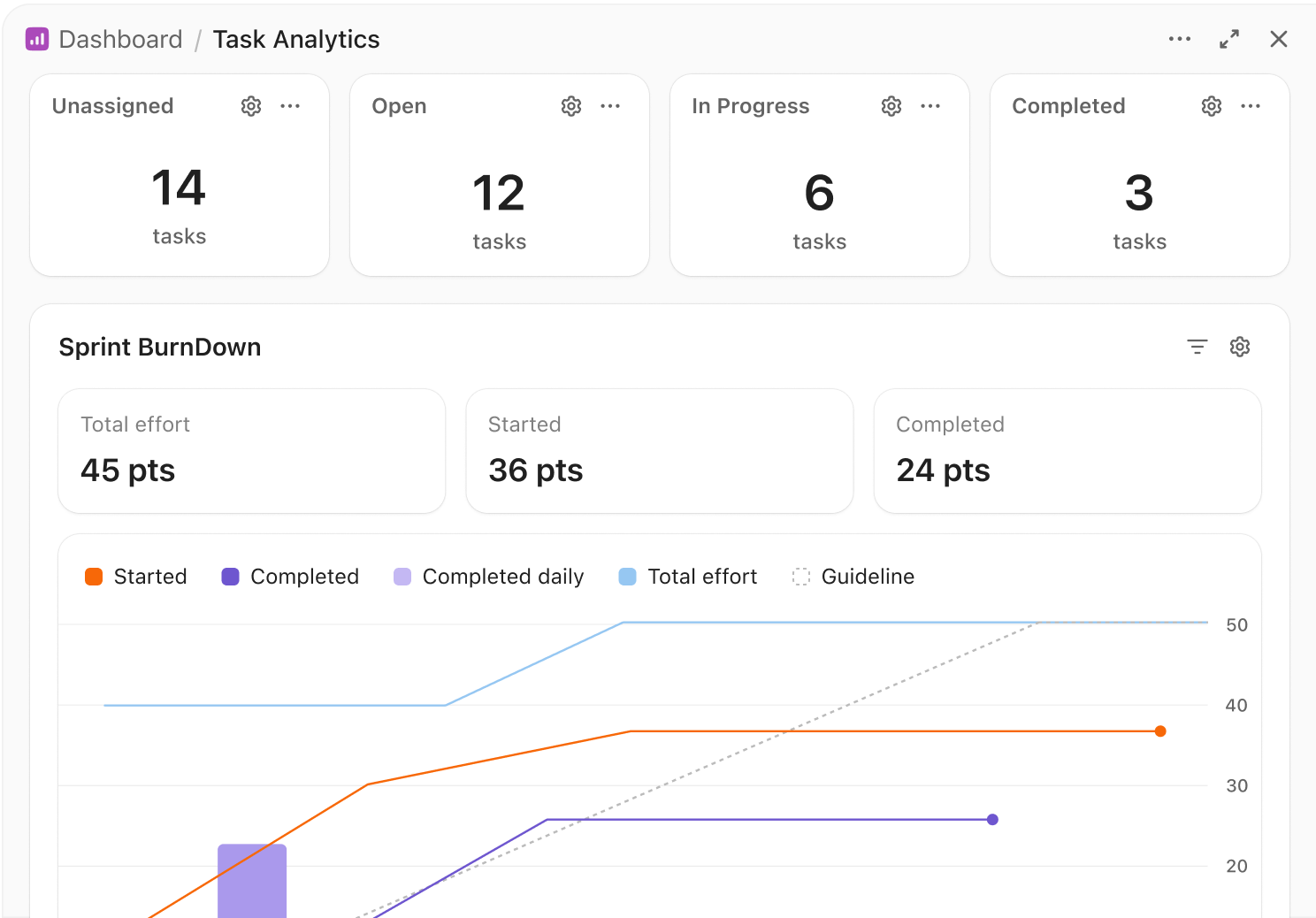Toggle the Completed daily series visibility

502,576
